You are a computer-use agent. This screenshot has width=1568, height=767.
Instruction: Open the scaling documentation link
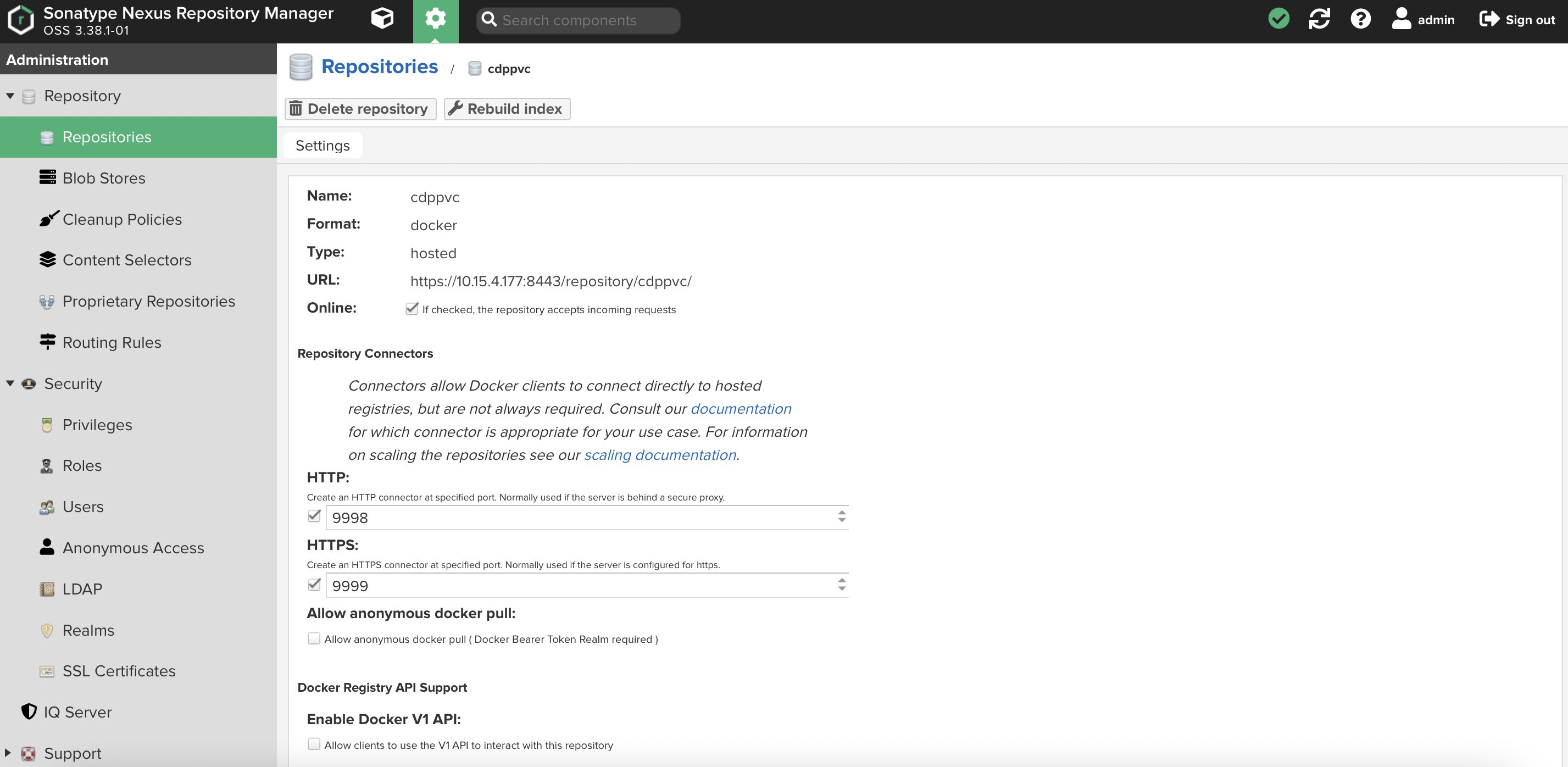(660, 455)
